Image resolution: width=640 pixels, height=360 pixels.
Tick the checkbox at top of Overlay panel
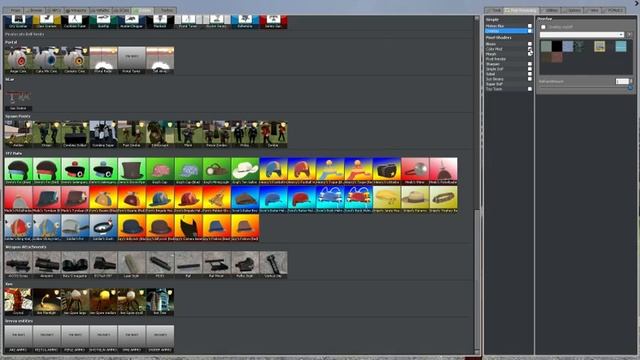(543, 27)
